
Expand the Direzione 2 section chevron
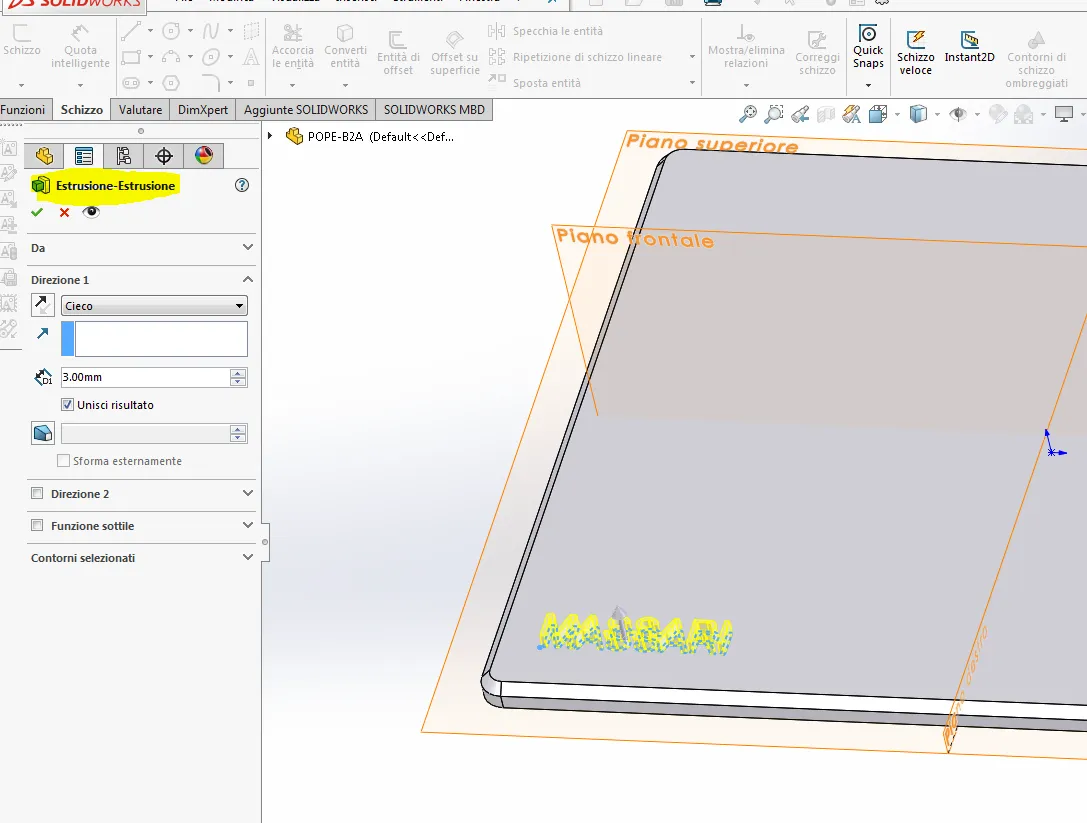248,493
